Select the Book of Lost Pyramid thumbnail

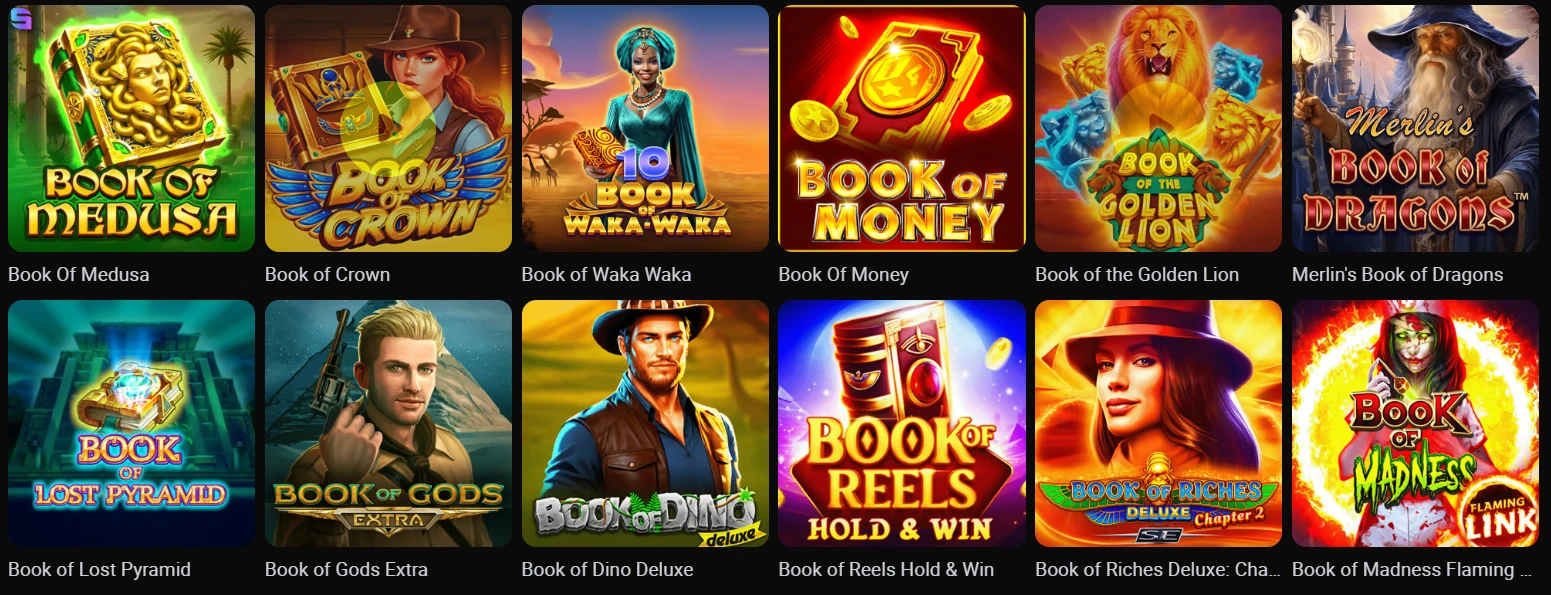[131, 423]
